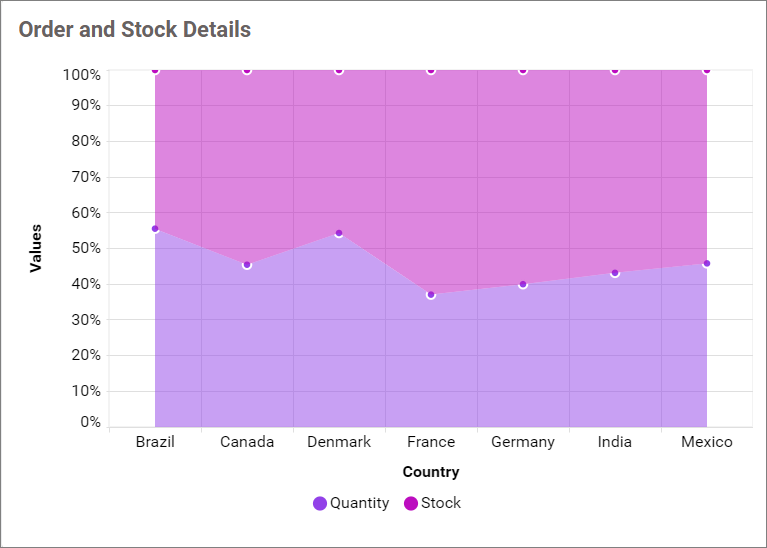Click the Quantity data point for Canada
The width and height of the screenshot is (767, 548).
(x=247, y=265)
